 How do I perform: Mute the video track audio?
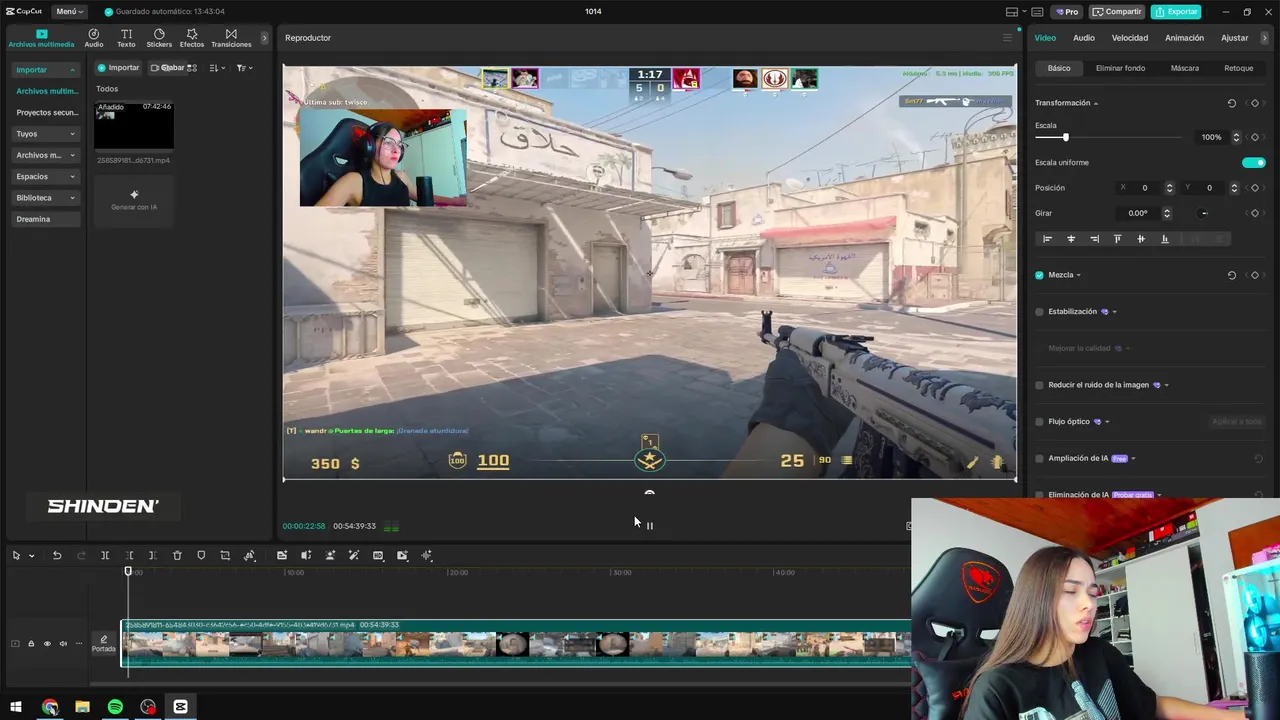tap(63, 644)
